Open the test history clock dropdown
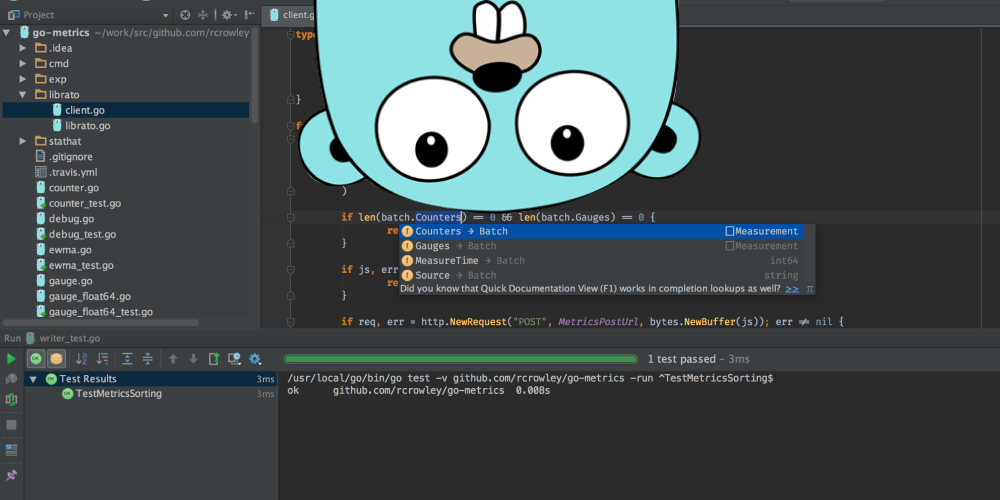This screenshot has width=1000, height=500. [235, 359]
